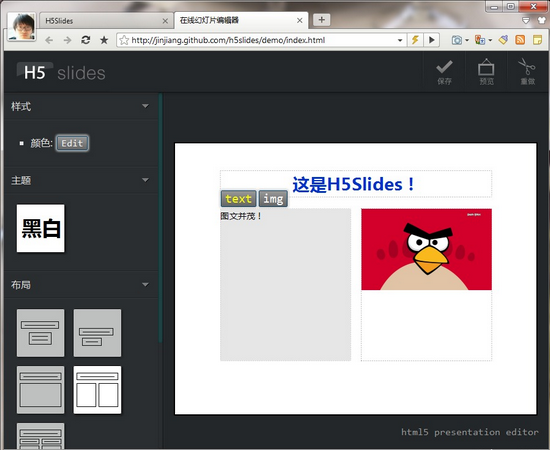Click the Angry Birds image on slide
This screenshot has width=550, height=450.
coord(427,249)
